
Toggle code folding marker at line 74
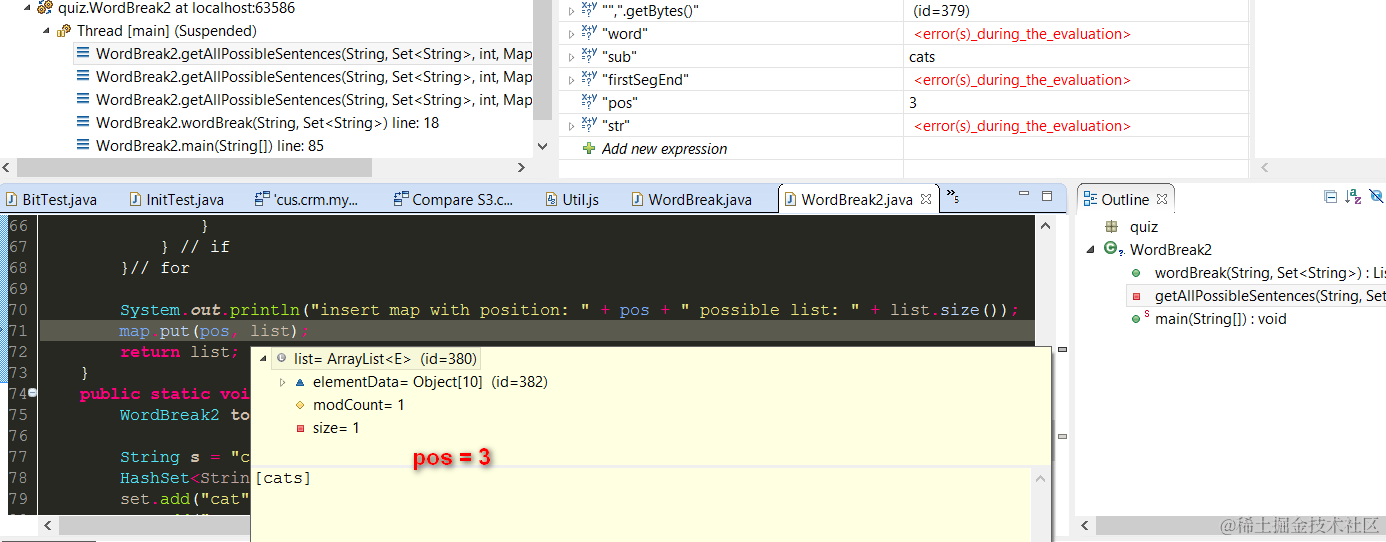click(x=33, y=394)
